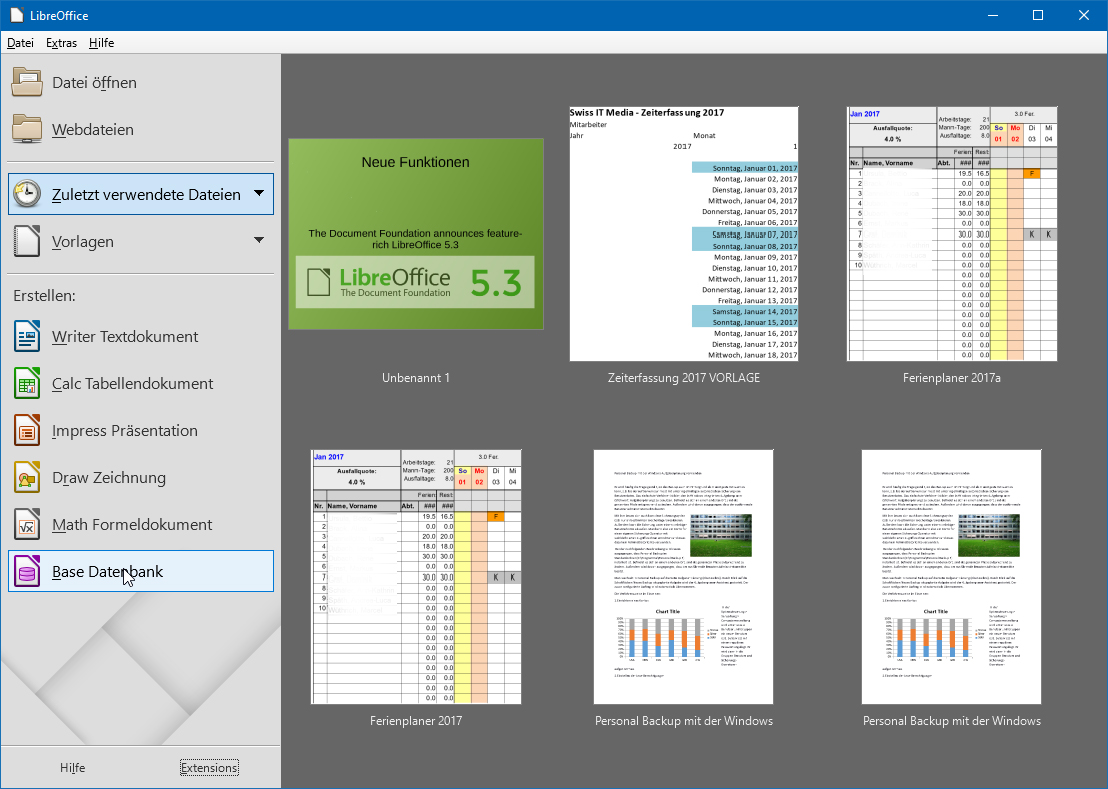Image resolution: width=1108 pixels, height=789 pixels.
Task: Create a Base Datenbank via its label
Action: pos(107,571)
